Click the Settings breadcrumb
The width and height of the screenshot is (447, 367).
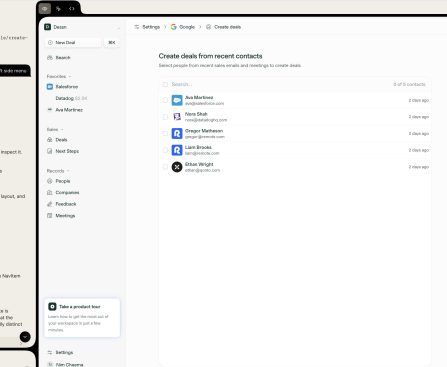point(151,27)
